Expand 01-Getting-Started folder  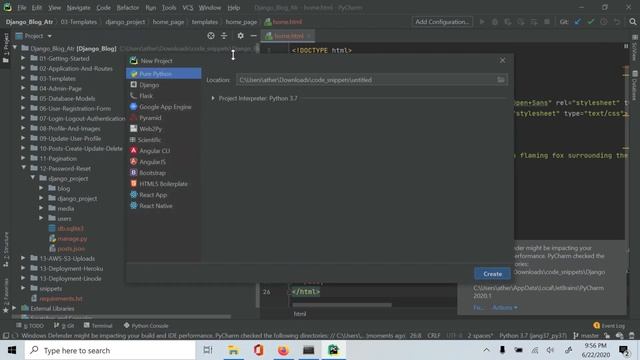23,58
